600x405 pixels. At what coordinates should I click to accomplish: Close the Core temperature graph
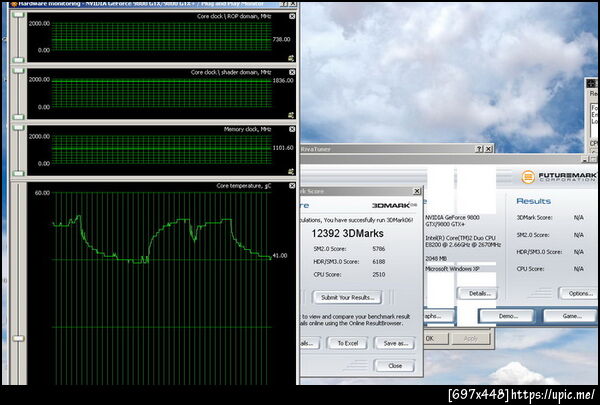pos(292,186)
